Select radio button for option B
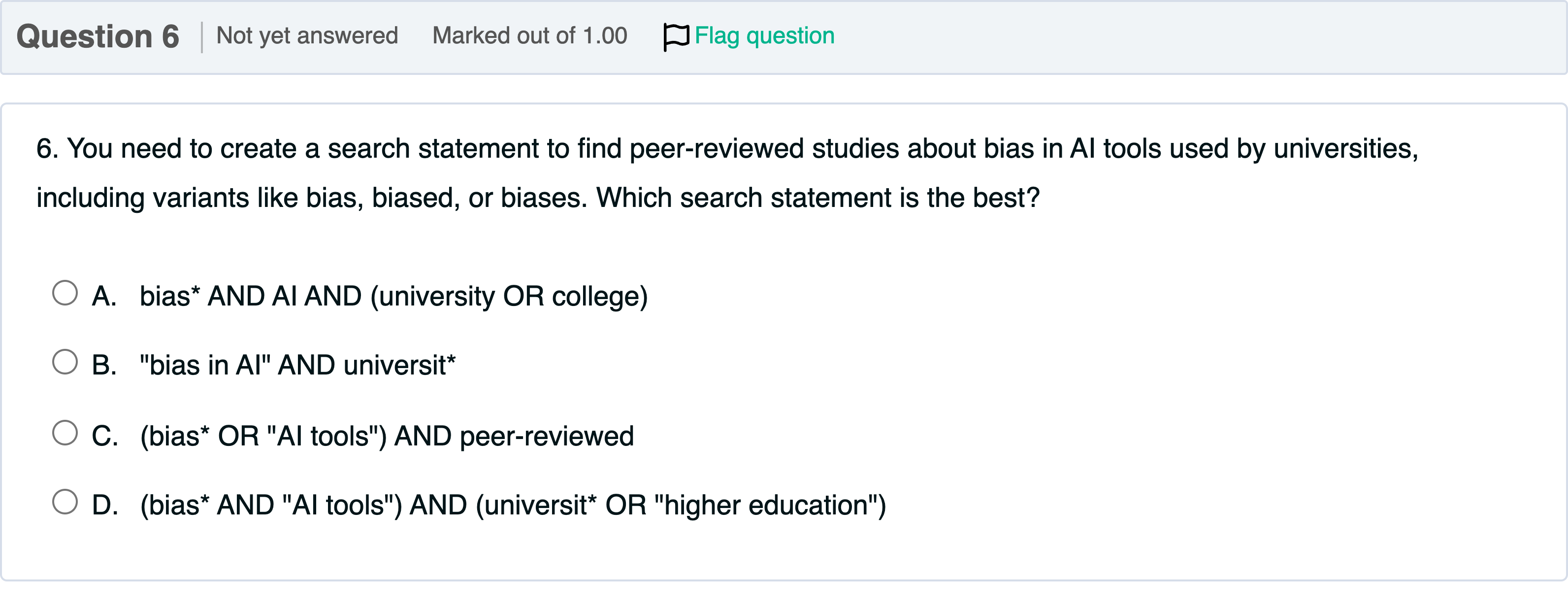 65,362
